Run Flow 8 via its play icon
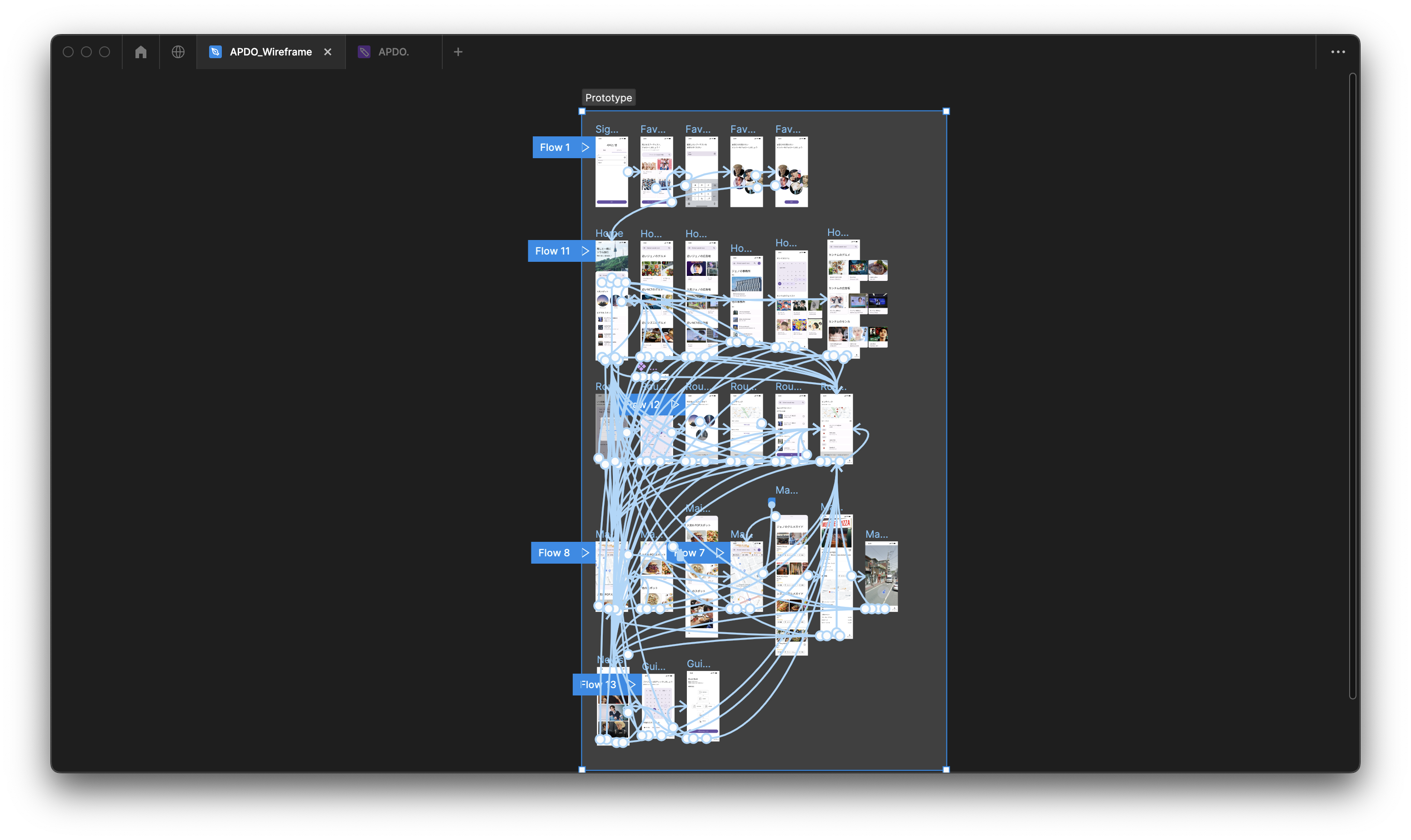 coord(585,552)
